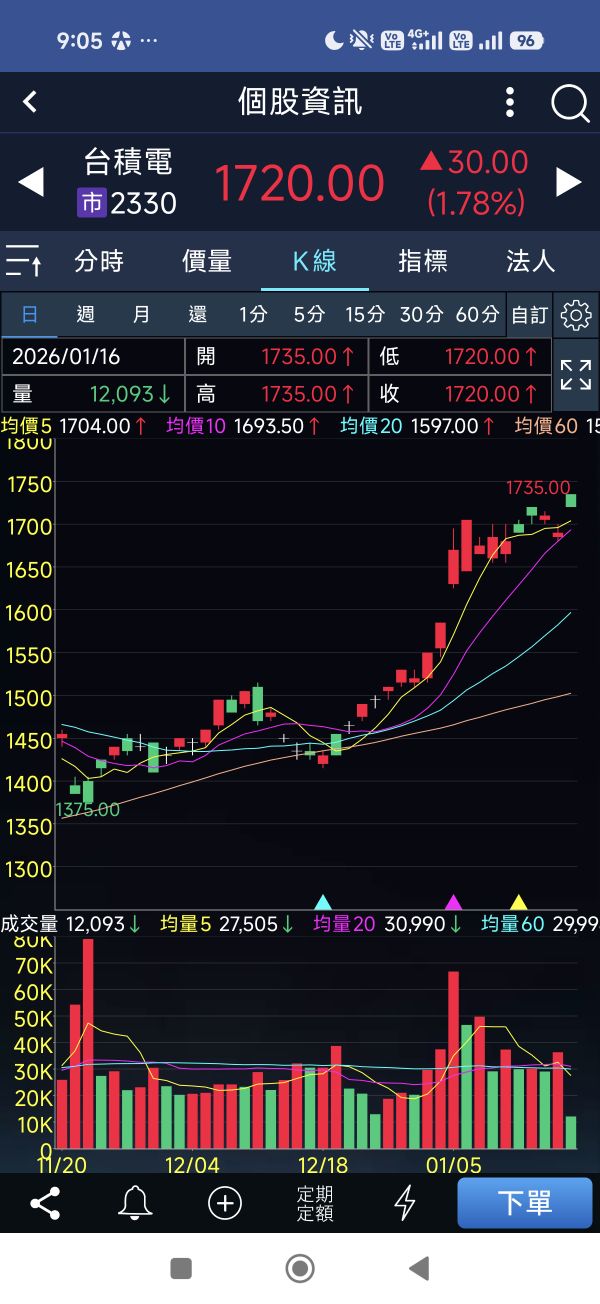
Task: Select the K線 candlestick tab
Action: point(315,262)
